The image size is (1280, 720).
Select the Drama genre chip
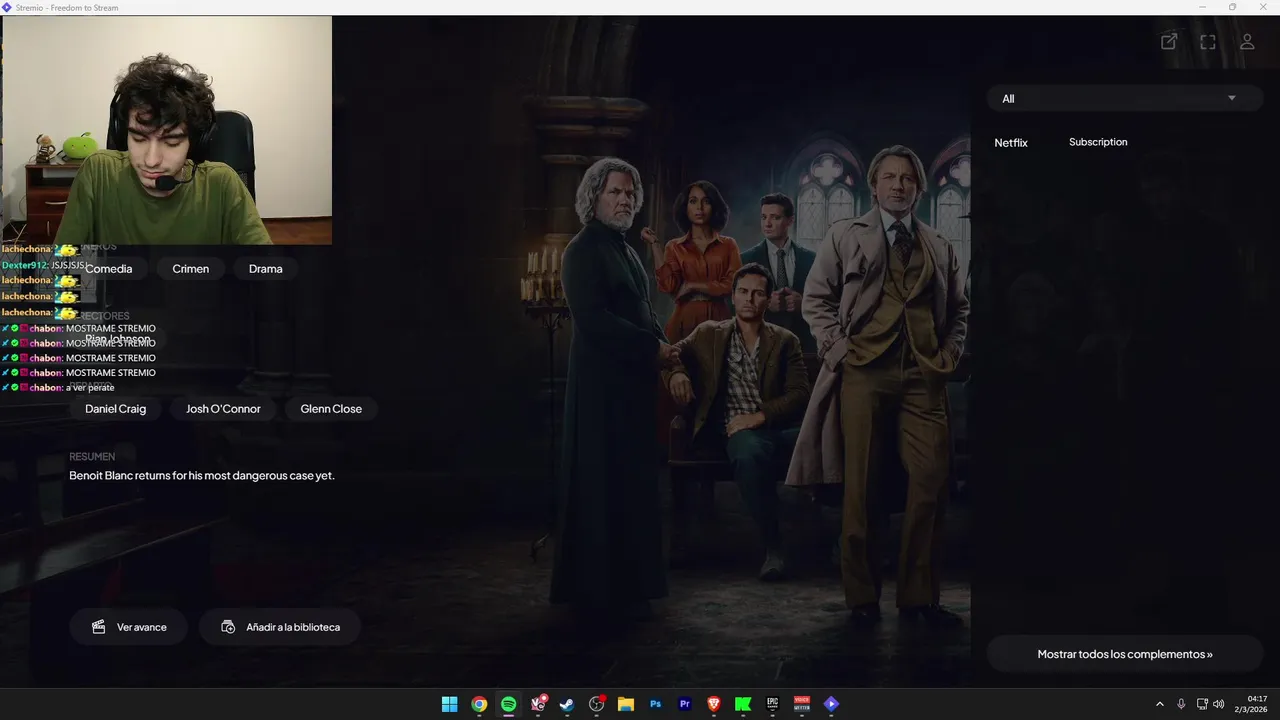[265, 268]
